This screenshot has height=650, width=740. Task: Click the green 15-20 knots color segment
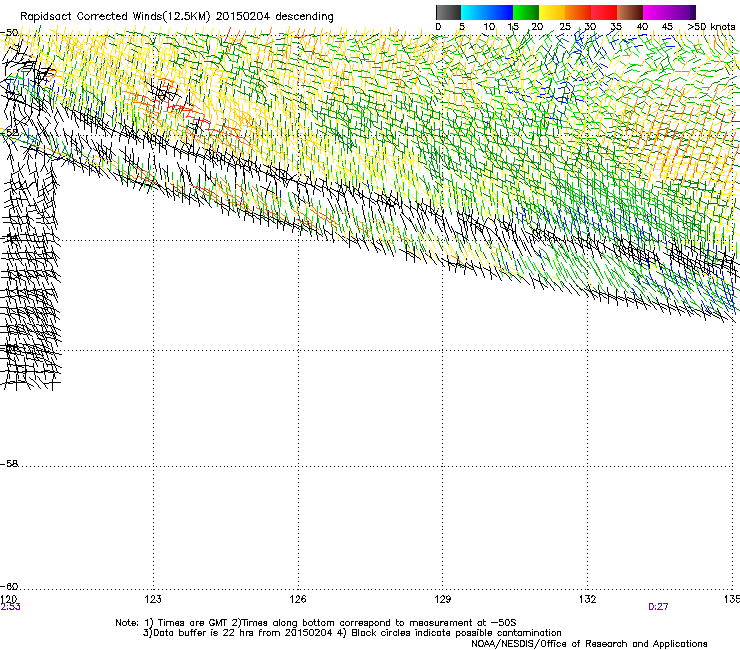tap(526, 12)
